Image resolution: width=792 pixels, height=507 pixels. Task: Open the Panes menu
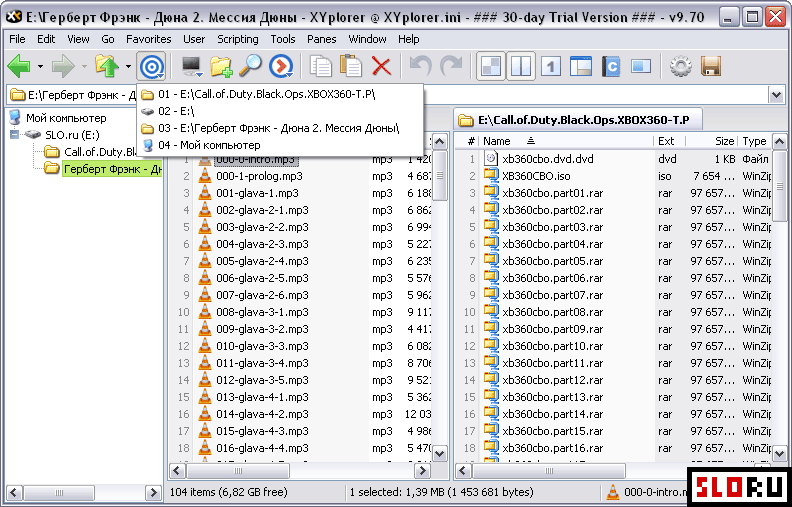pos(322,39)
